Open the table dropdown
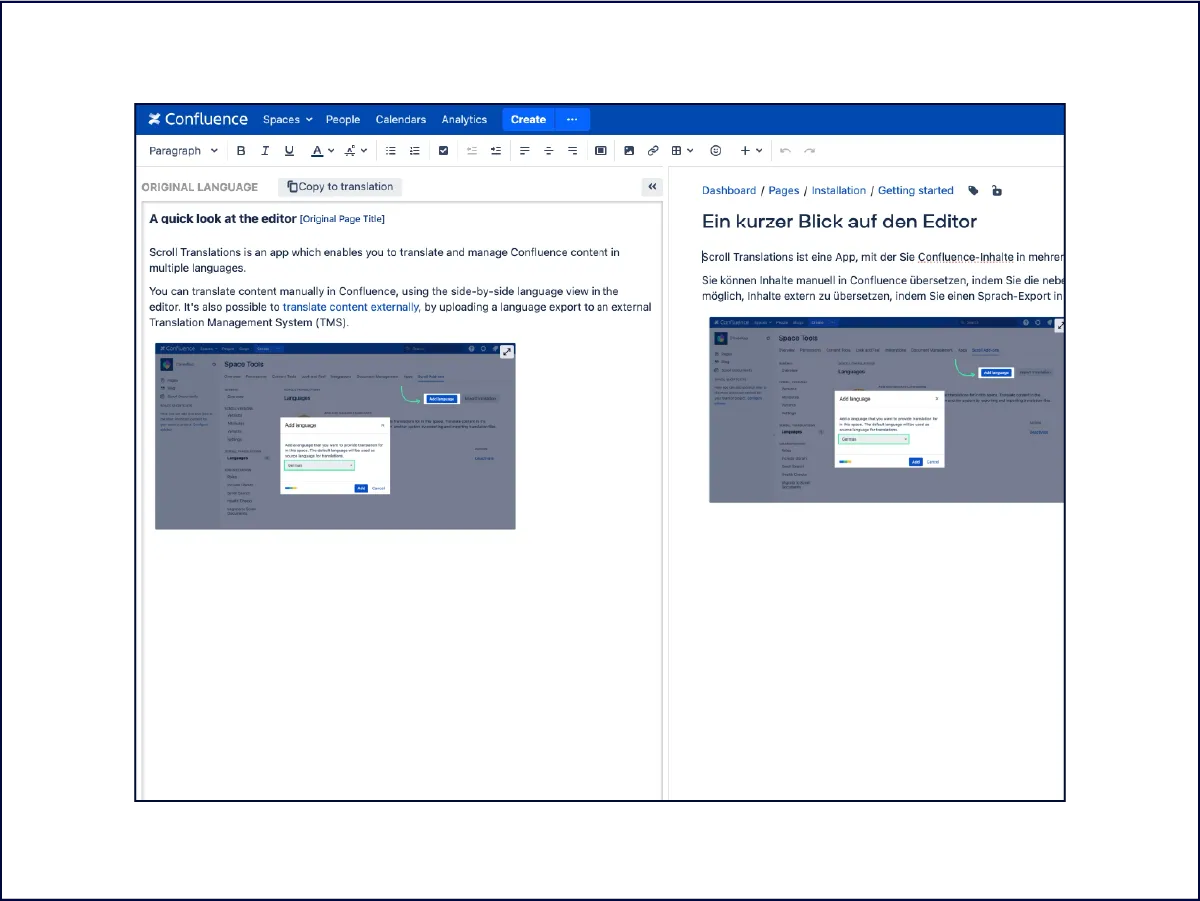1200x901 pixels. [682, 151]
